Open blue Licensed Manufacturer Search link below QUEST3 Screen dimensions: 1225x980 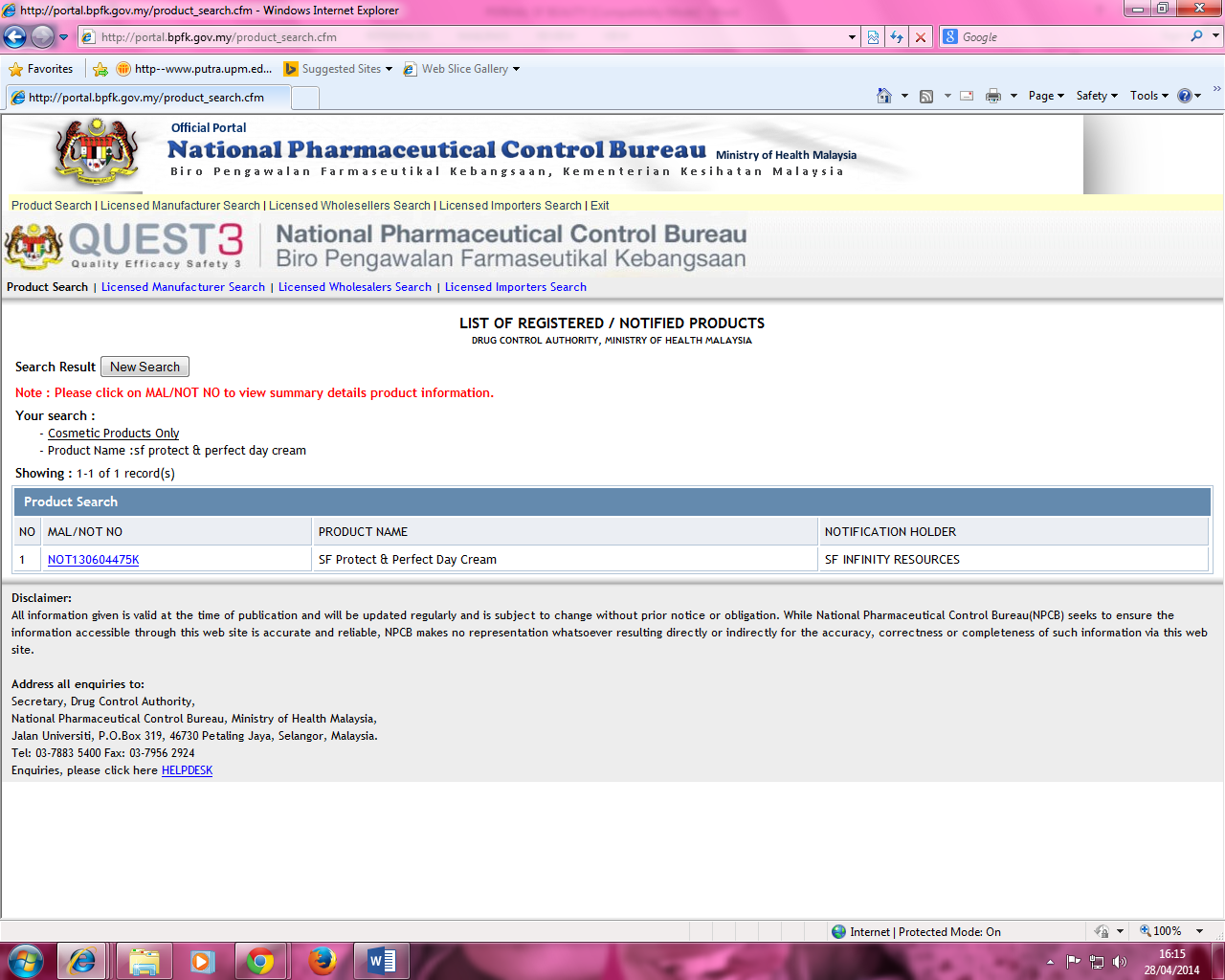pos(183,287)
